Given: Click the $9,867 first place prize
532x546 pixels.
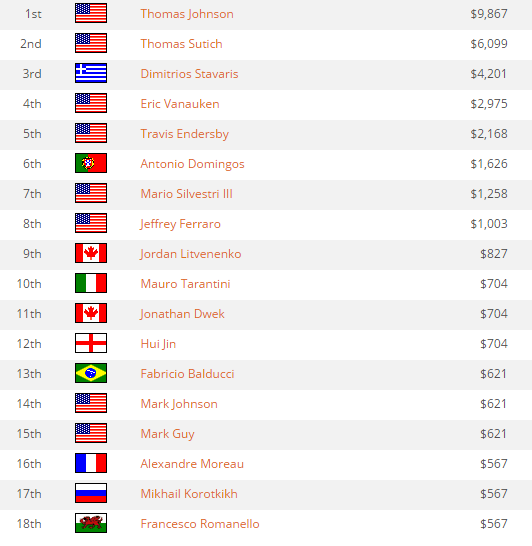Looking at the screenshot, I should pos(489,14).
